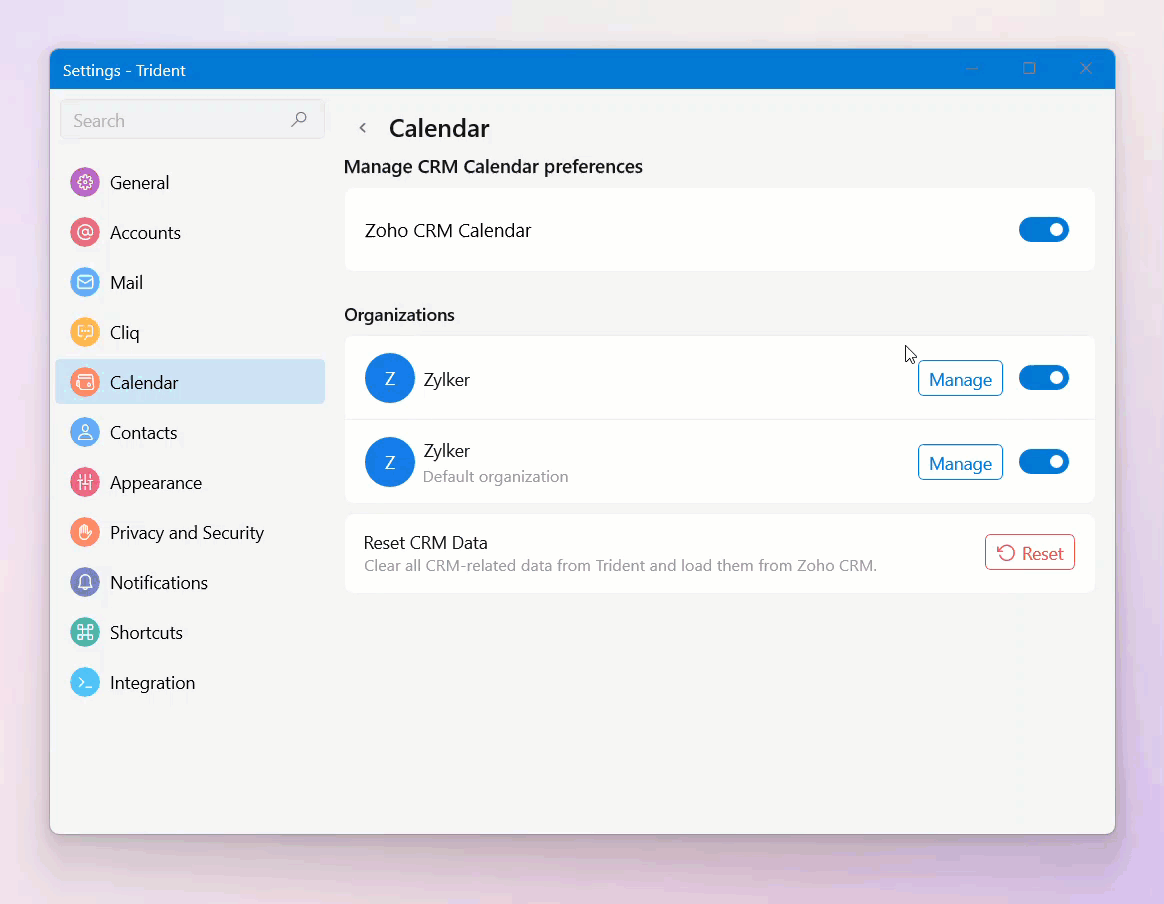The height and width of the screenshot is (904, 1164).
Task: Open the Appearance settings
Action: (190, 482)
